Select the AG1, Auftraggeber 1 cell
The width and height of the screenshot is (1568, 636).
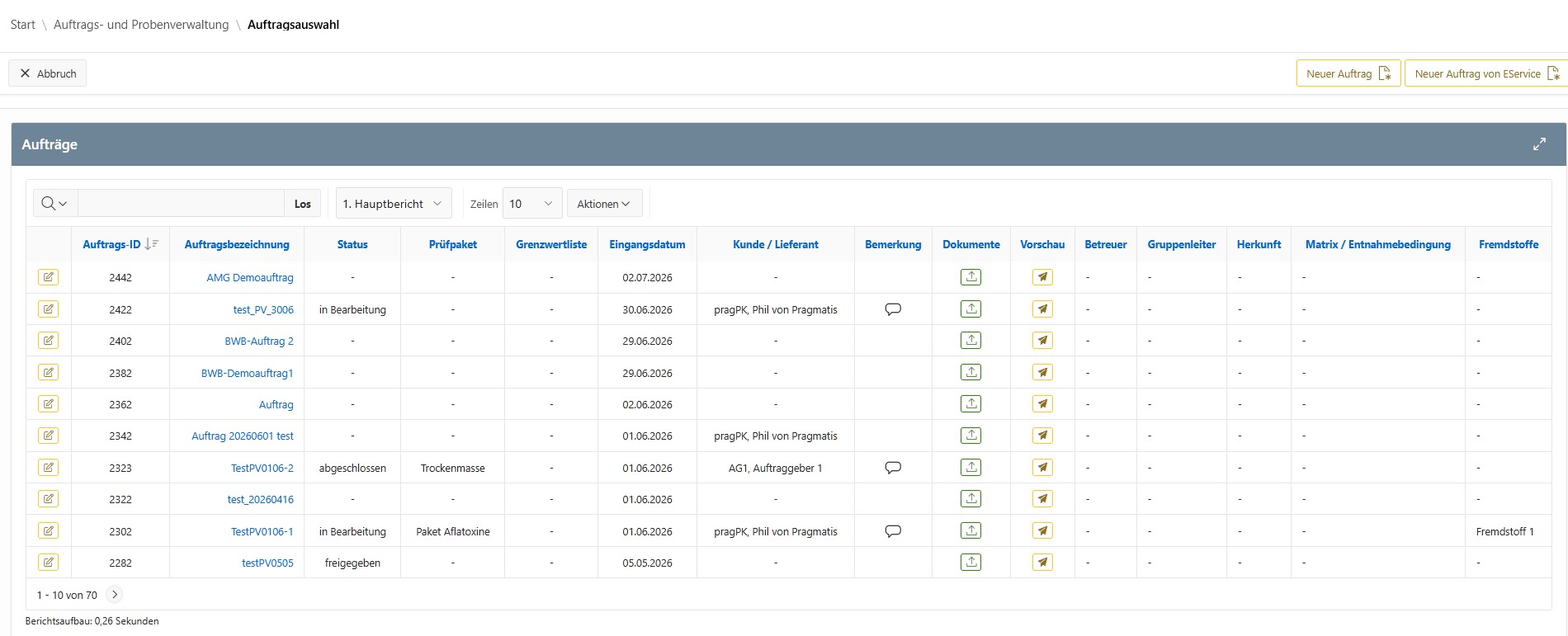coord(776,468)
